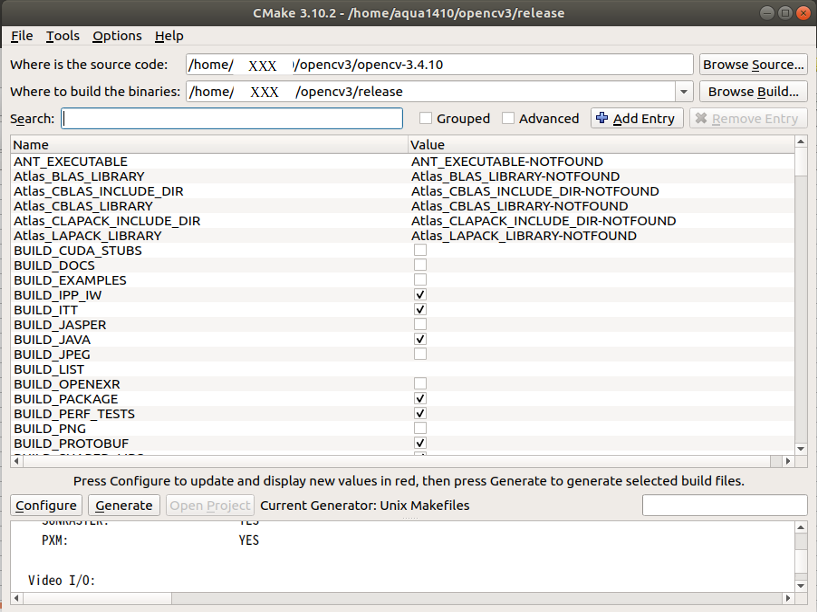Viewport: 817px width, 612px height.
Task: Open the Tools menu
Action: (x=63, y=36)
